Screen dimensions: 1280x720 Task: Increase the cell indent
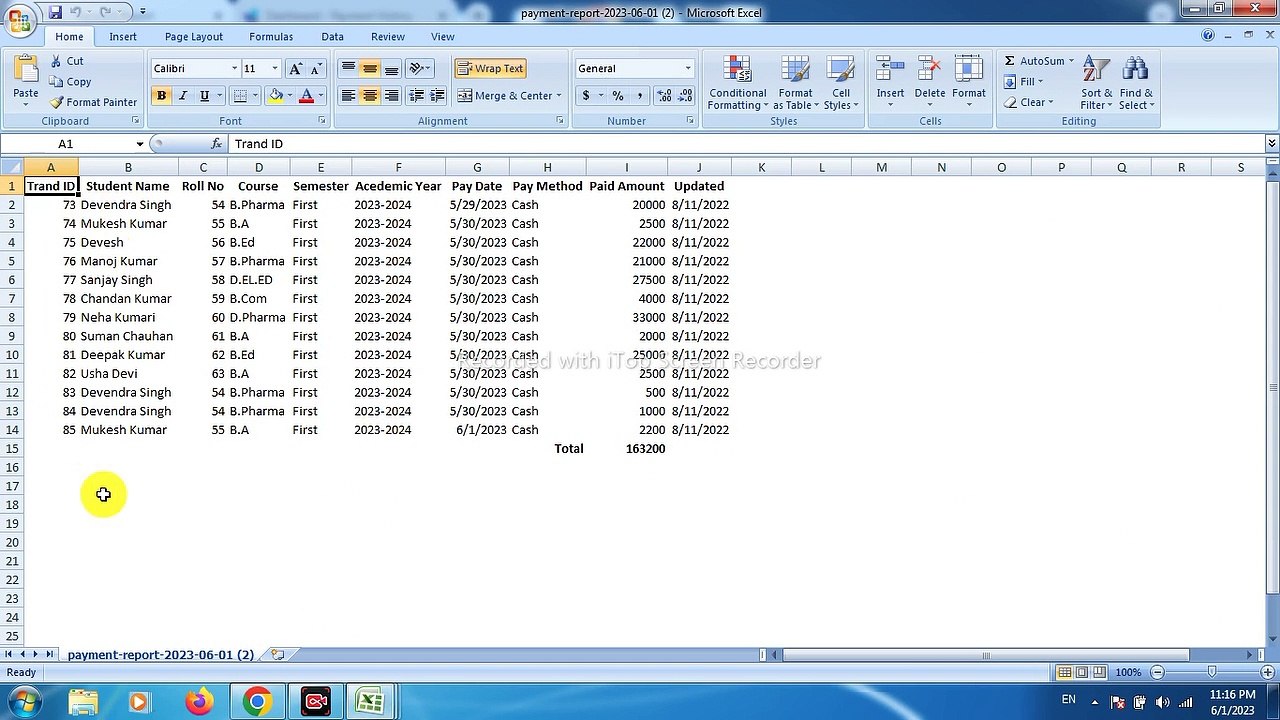pyautogui.click(x=437, y=96)
